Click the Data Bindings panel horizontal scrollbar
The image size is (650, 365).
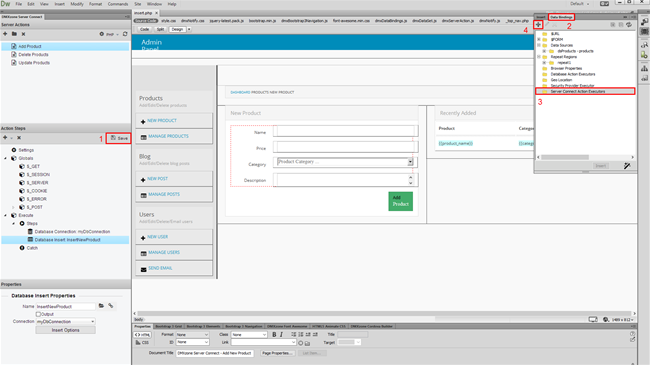coord(565,157)
